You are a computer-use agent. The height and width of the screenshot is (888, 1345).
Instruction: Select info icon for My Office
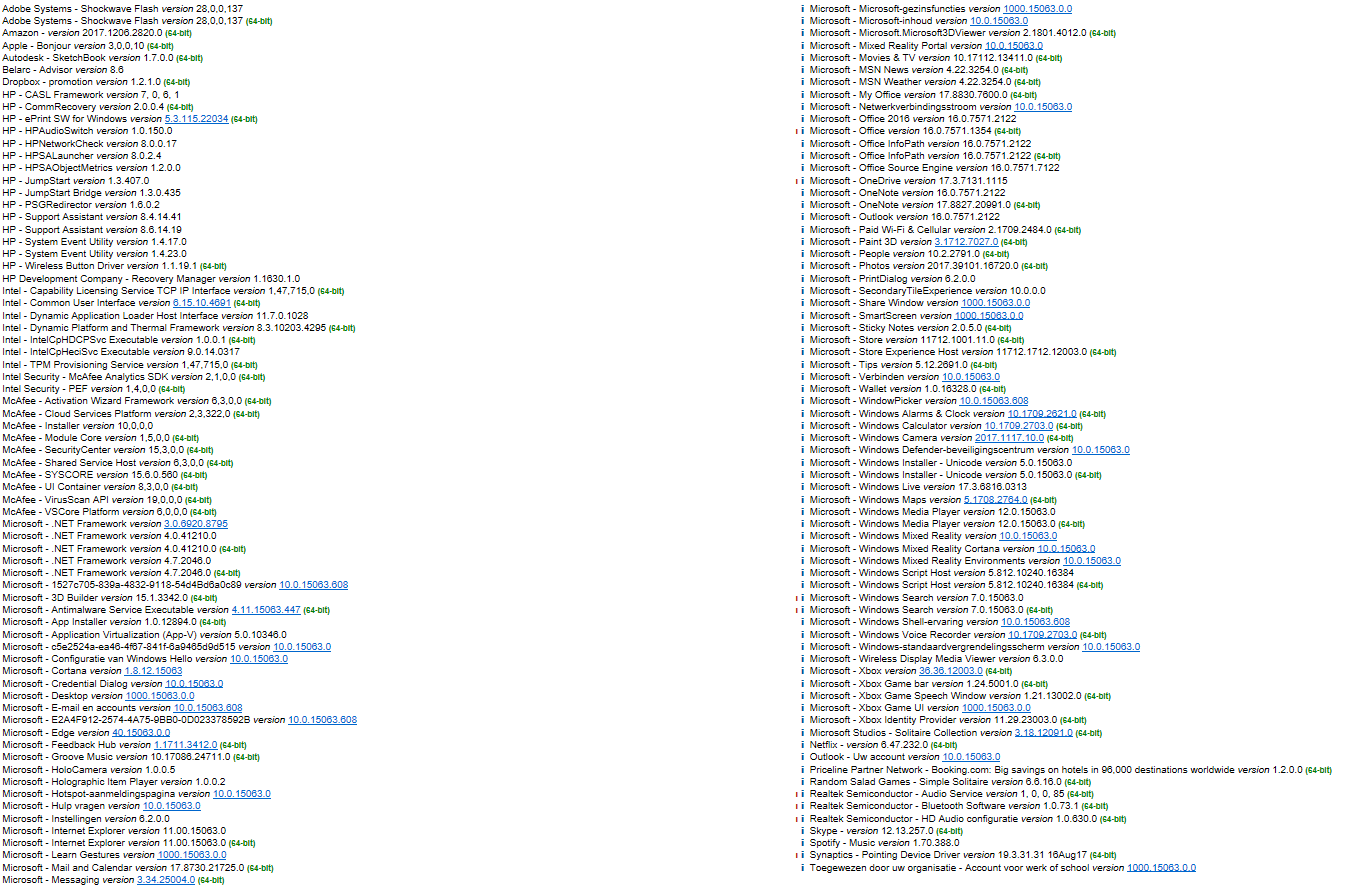coord(802,95)
